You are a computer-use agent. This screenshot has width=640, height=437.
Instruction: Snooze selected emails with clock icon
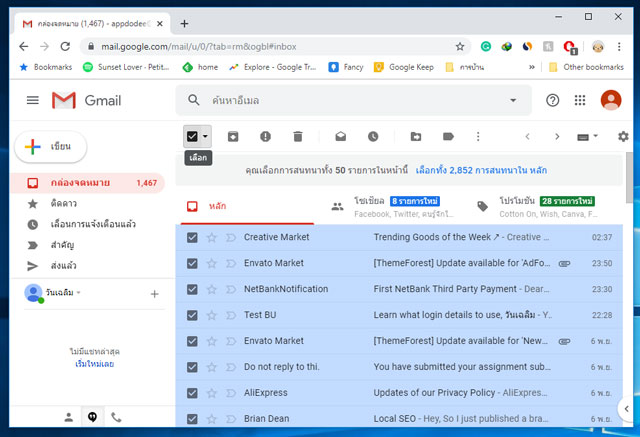click(x=373, y=137)
